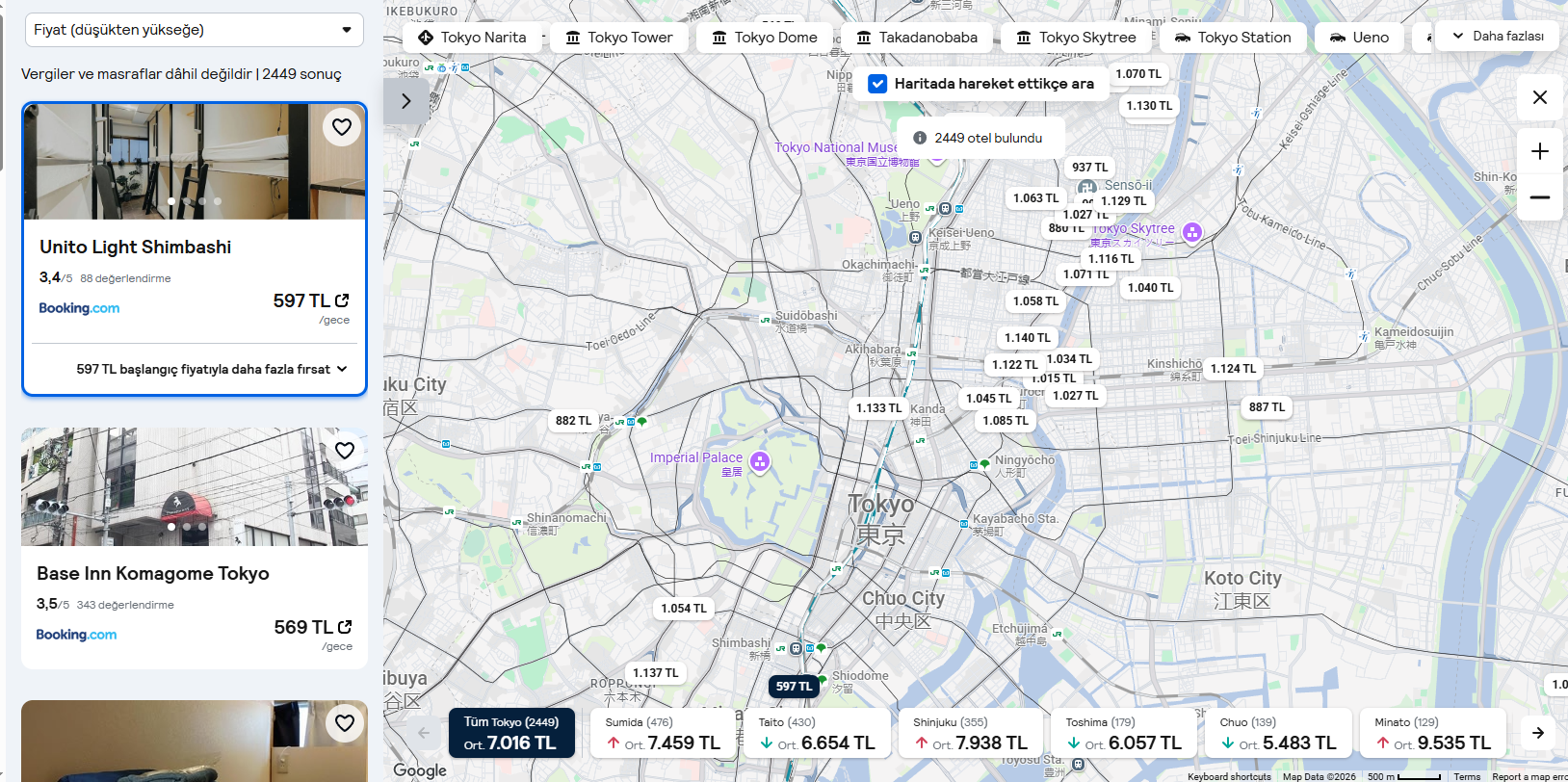The width and height of the screenshot is (1568, 782).
Task: Click the 1.085 TL map price pin
Action: [x=1006, y=420]
